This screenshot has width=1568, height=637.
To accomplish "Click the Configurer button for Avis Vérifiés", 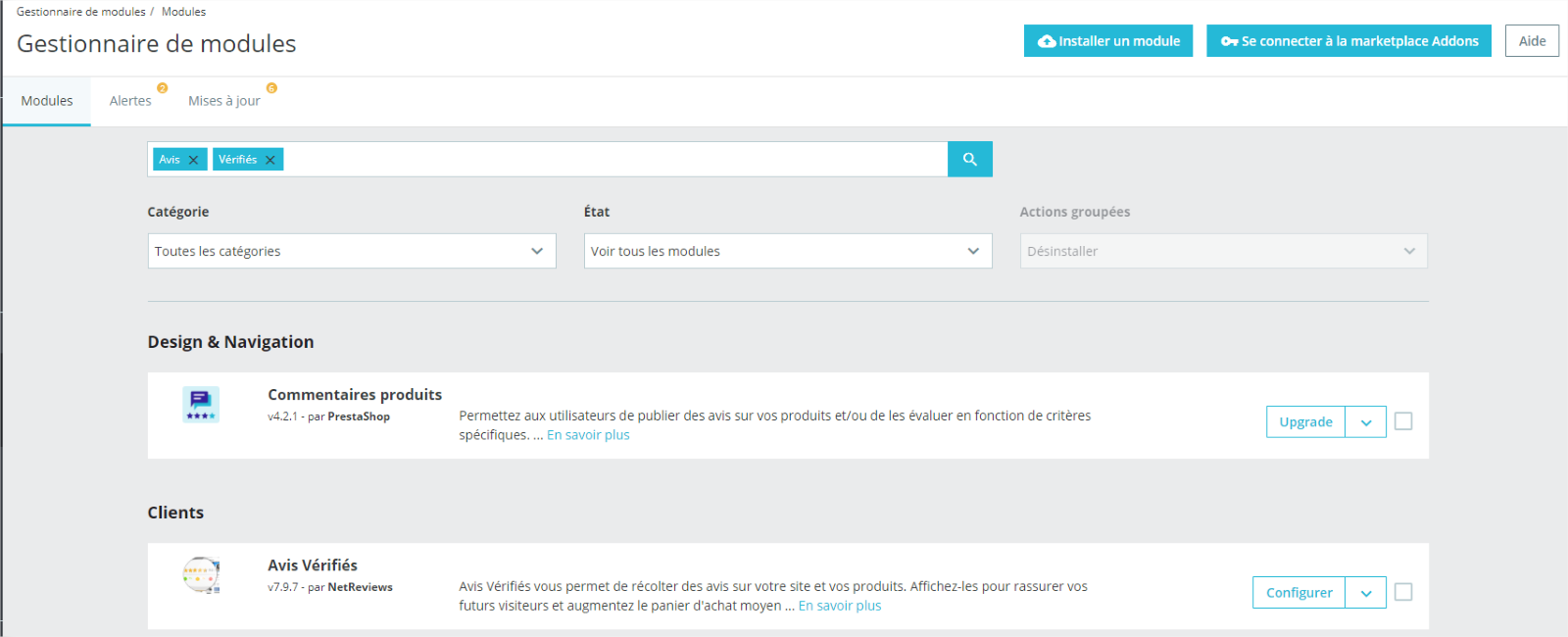I will [1298, 593].
